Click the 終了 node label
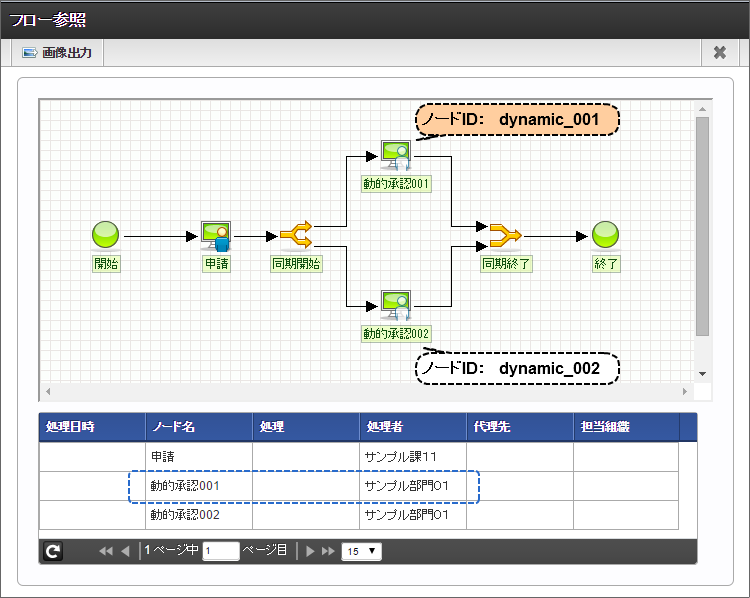Viewport: 750px width, 598px height. click(606, 264)
